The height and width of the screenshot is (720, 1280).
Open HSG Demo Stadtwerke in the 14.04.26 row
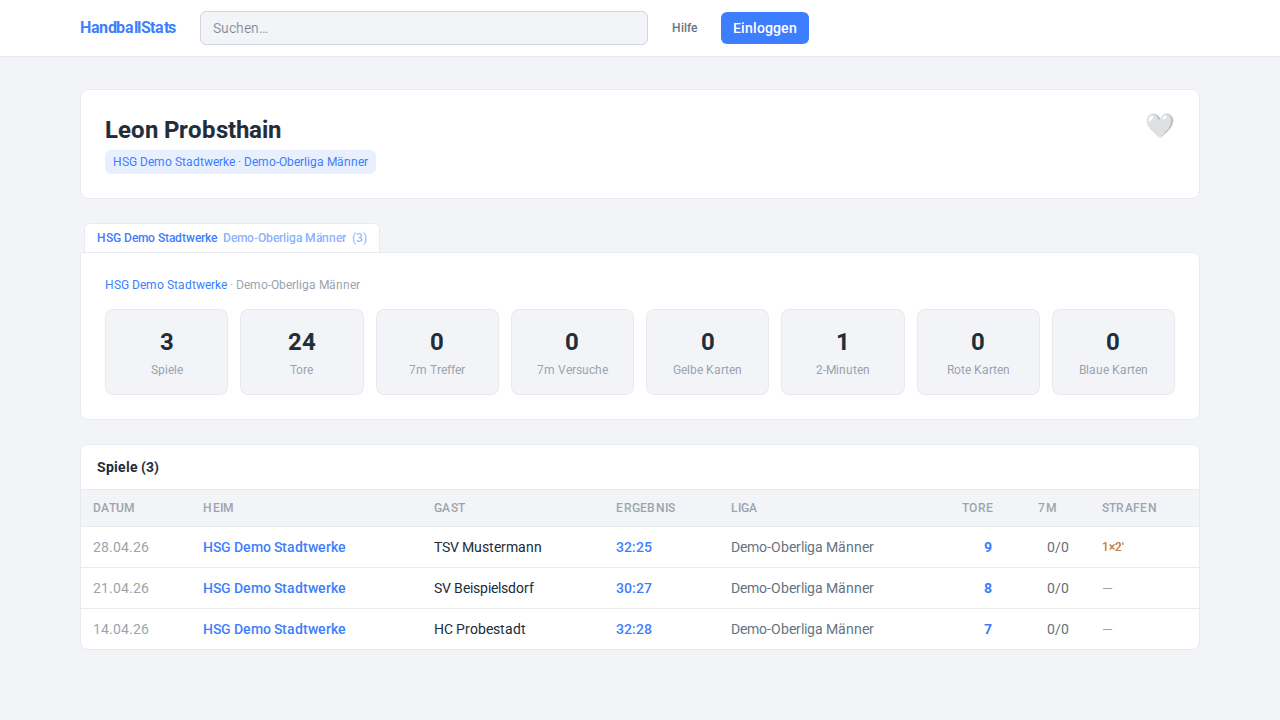pyautogui.click(x=274, y=629)
